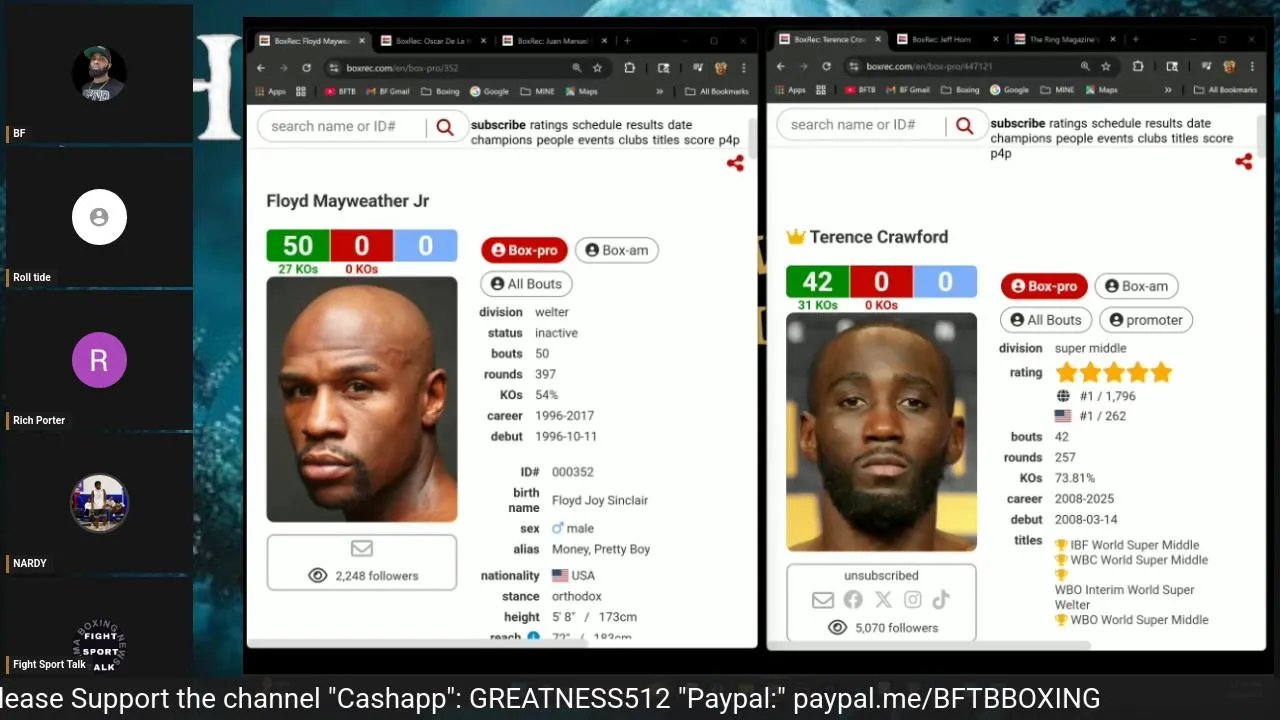
Task: Go back in the right browser window
Action: [x=781, y=66]
